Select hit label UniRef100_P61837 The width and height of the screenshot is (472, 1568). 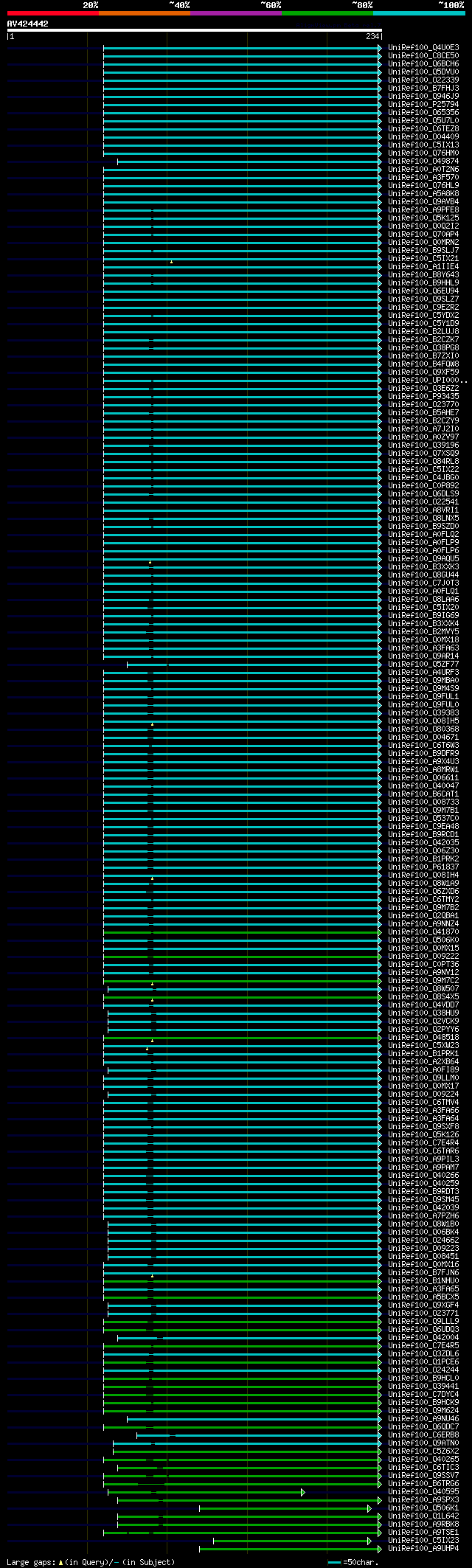[423, 867]
